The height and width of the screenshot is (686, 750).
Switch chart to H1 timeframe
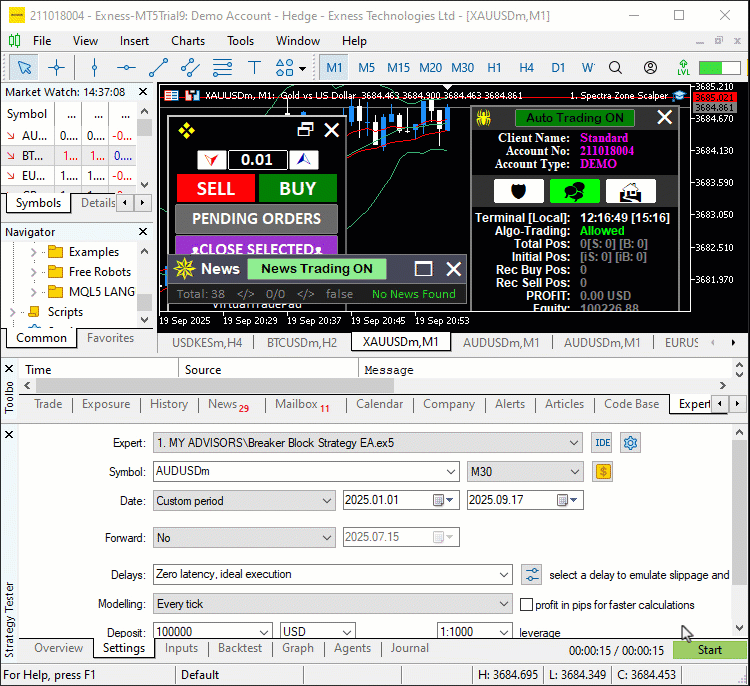coord(494,68)
